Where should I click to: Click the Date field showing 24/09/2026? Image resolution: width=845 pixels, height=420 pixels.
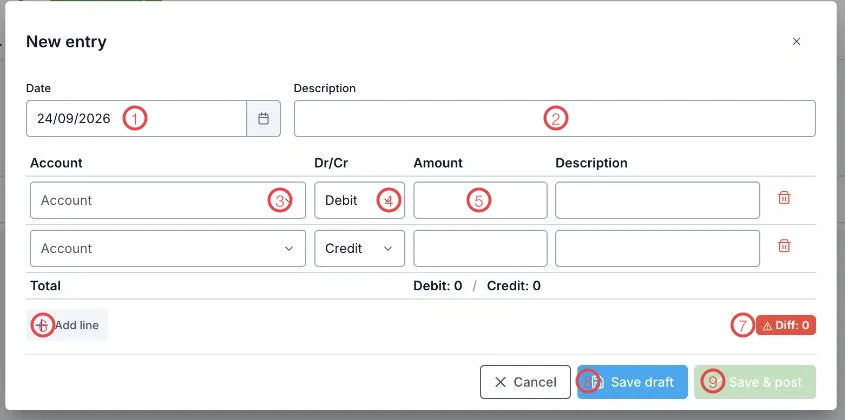136,119
